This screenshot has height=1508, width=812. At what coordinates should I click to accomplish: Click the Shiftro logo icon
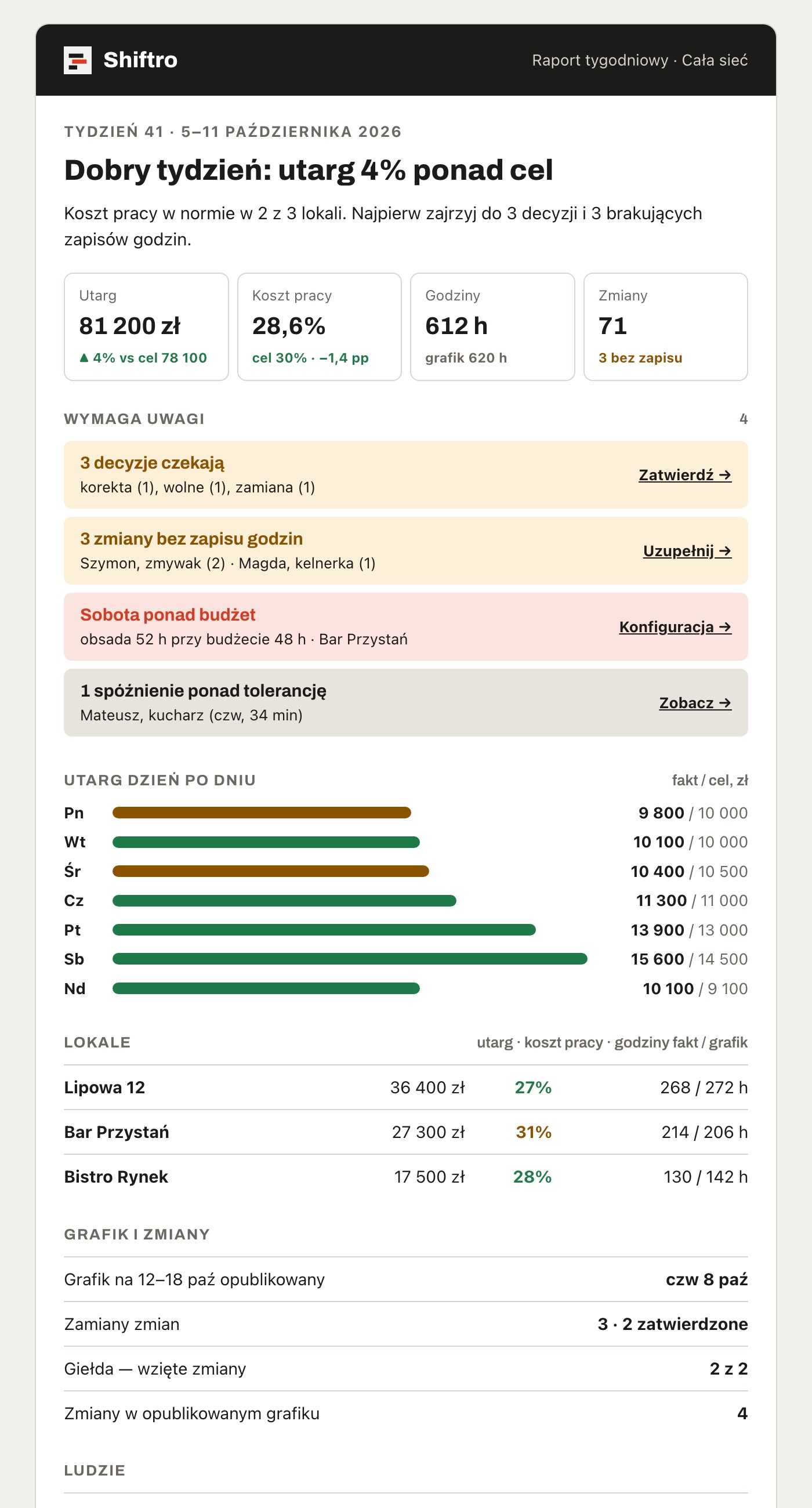point(77,60)
